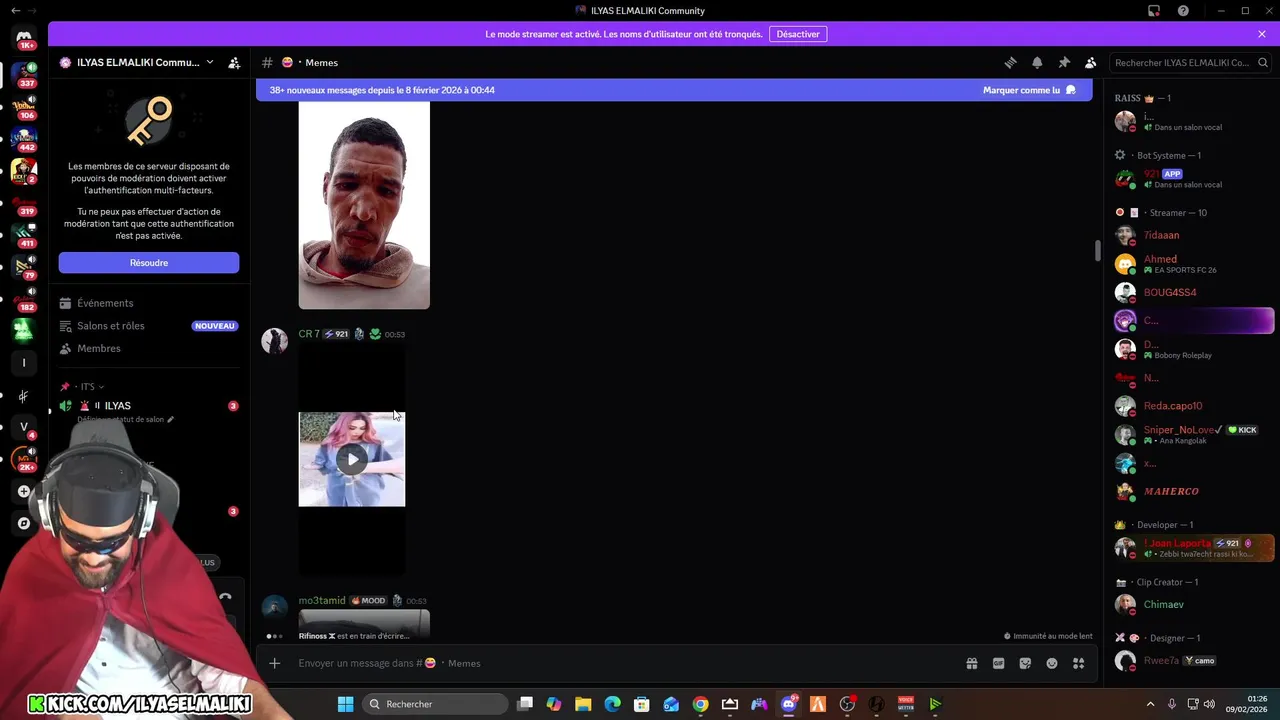The width and height of the screenshot is (1280, 720).
Task: Open the Windows Start menu
Action: 345,704
